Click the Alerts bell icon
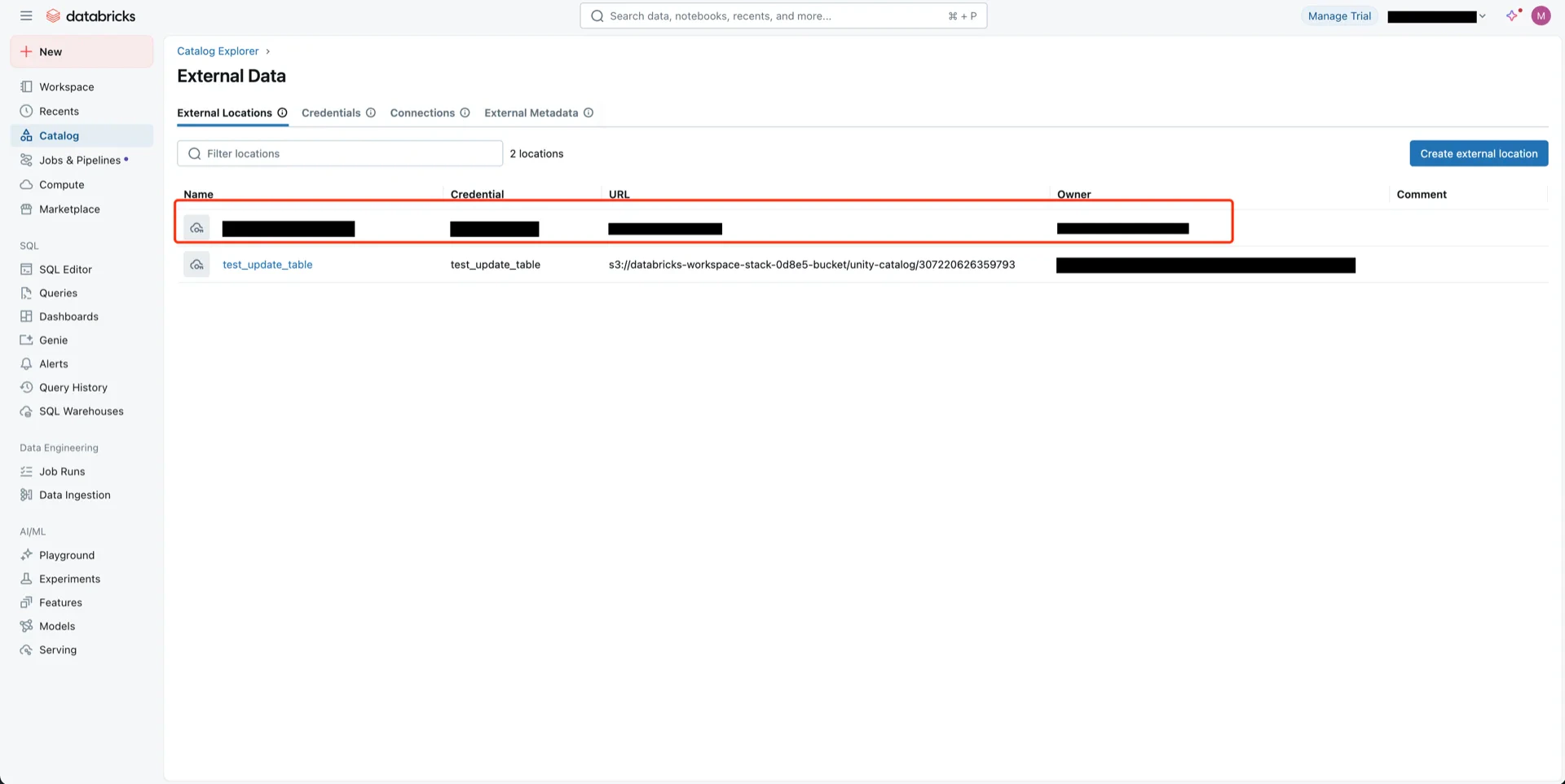Viewport: 1565px width, 784px height. pyautogui.click(x=26, y=363)
